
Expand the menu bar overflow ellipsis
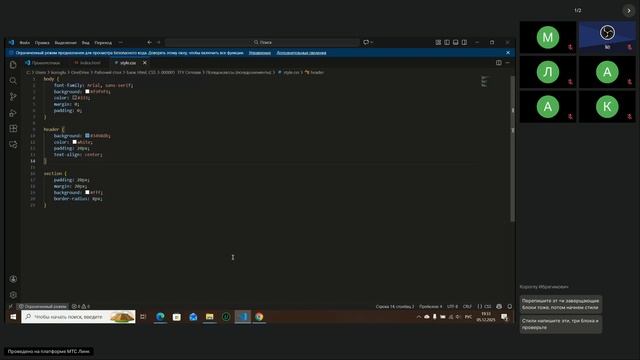[120, 42]
